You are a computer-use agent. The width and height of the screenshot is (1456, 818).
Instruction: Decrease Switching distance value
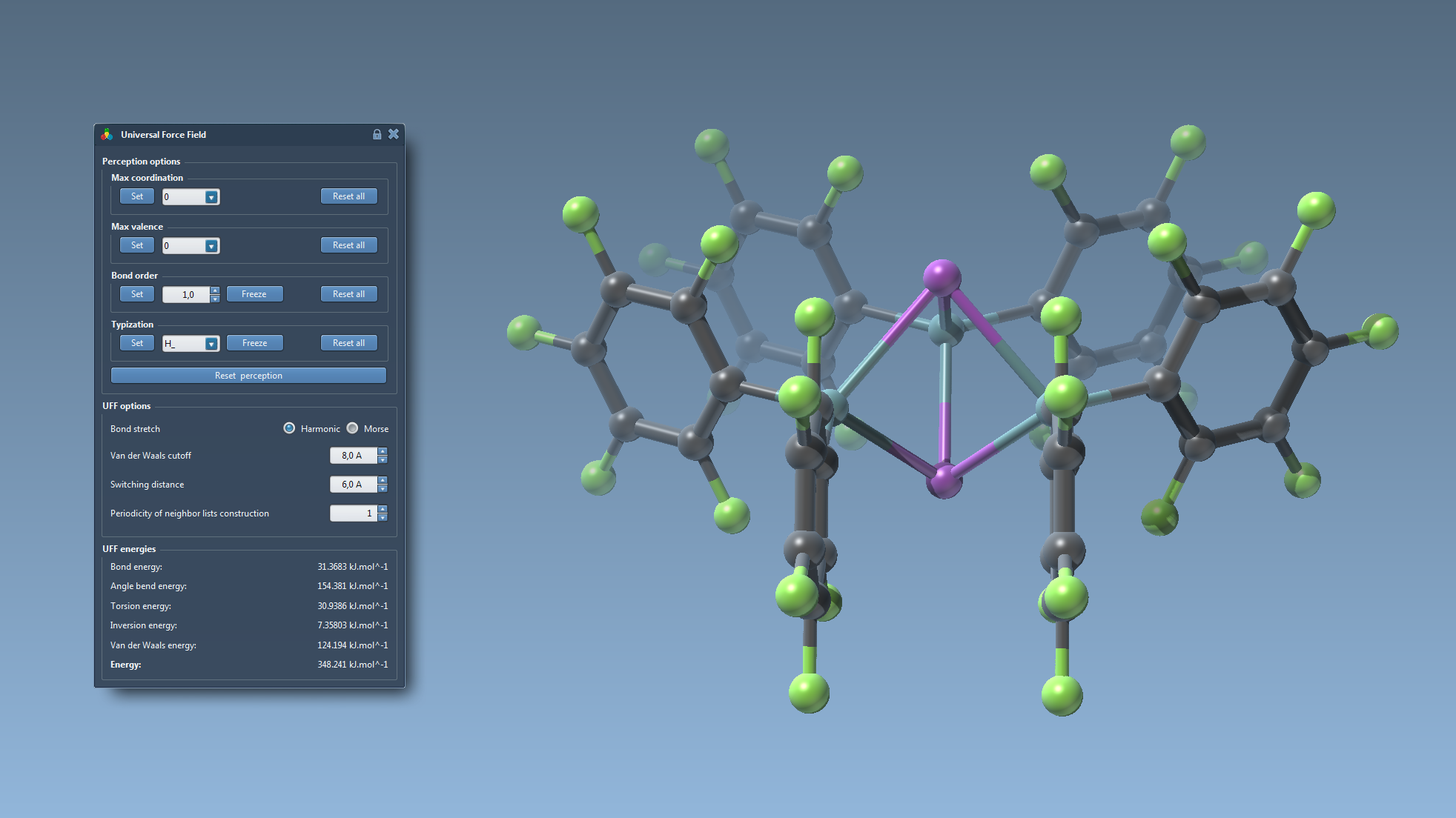[383, 488]
